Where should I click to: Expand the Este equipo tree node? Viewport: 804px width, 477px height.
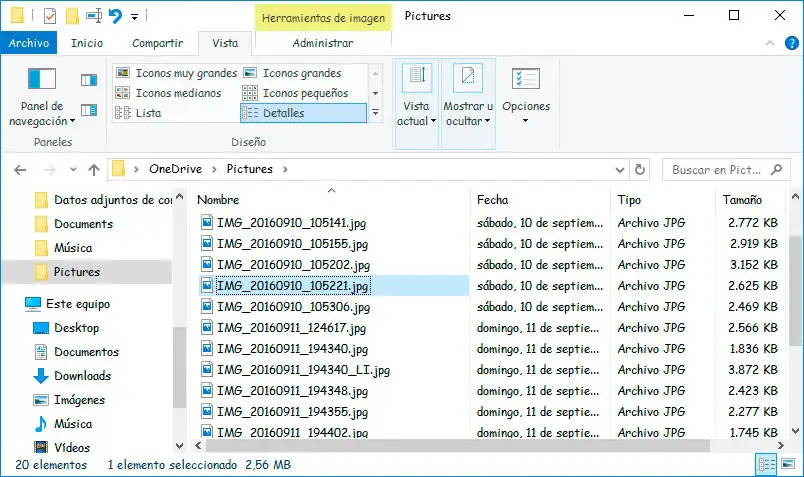point(12,304)
